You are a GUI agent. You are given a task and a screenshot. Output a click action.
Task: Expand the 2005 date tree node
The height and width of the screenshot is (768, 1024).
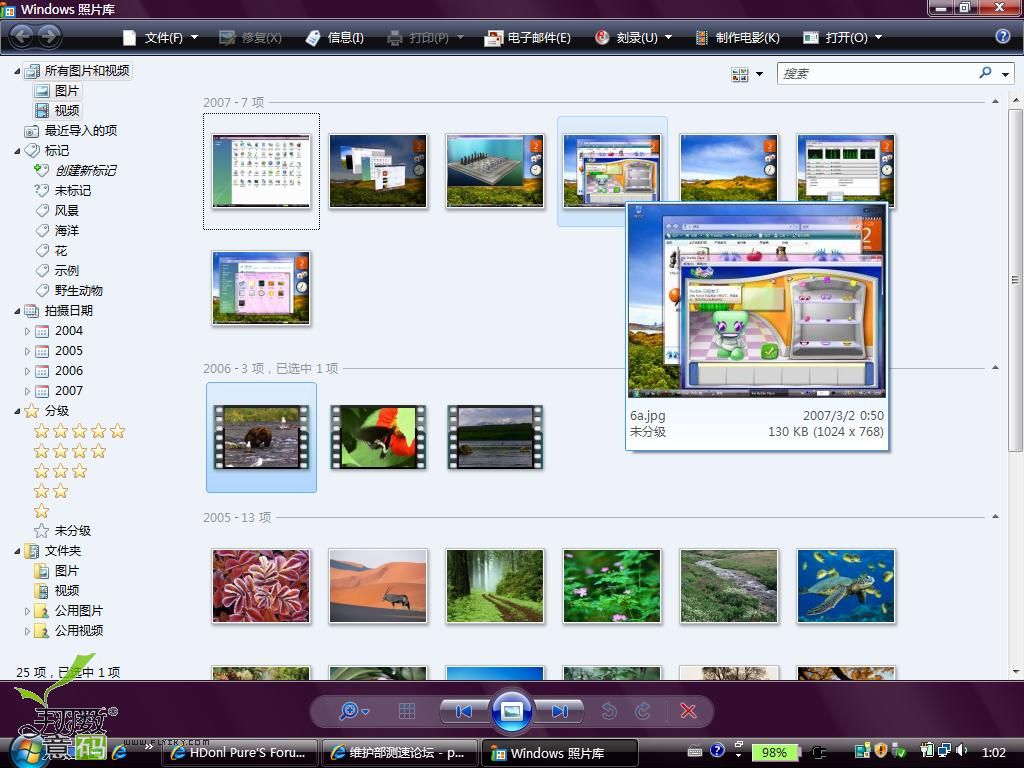point(27,351)
